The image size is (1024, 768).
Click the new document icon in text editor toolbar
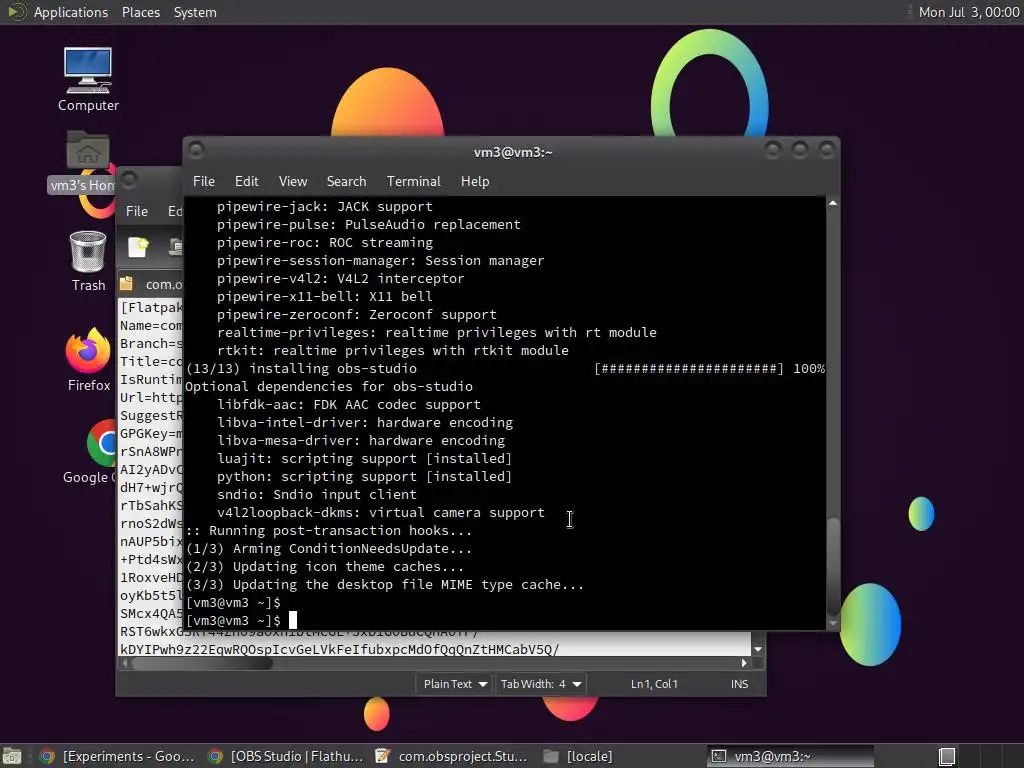[138, 247]
